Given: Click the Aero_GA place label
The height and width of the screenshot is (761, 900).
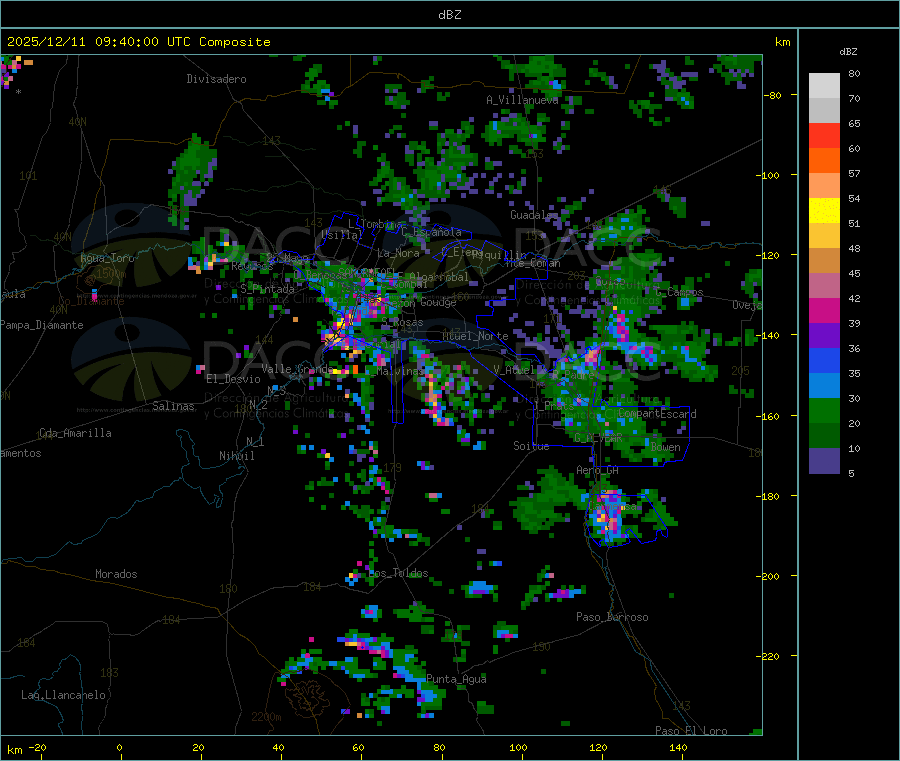Looking at the screenshot, I should pyautogui.click(x=598, y=470).
